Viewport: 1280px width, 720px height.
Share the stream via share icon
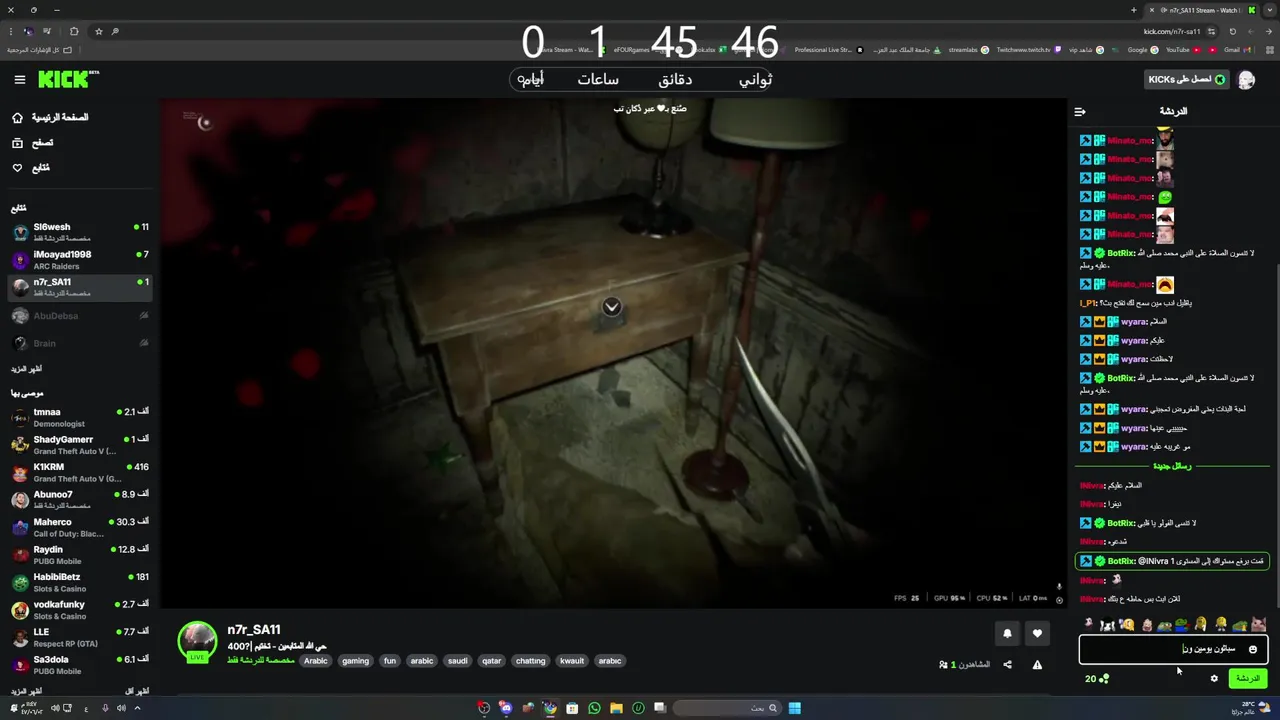click(1007, 664)
